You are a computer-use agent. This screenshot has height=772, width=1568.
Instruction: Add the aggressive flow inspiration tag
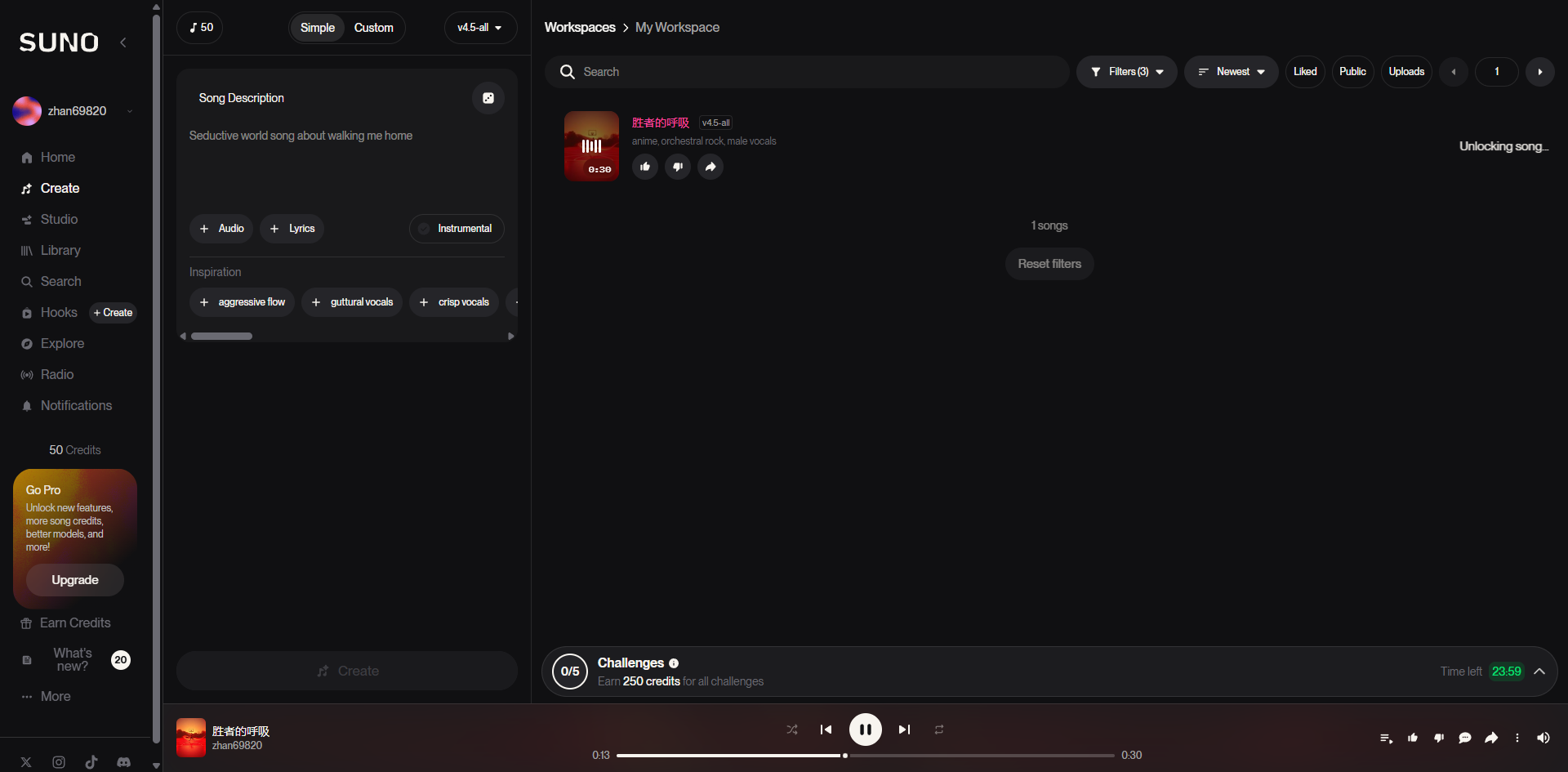pos(243,302)
